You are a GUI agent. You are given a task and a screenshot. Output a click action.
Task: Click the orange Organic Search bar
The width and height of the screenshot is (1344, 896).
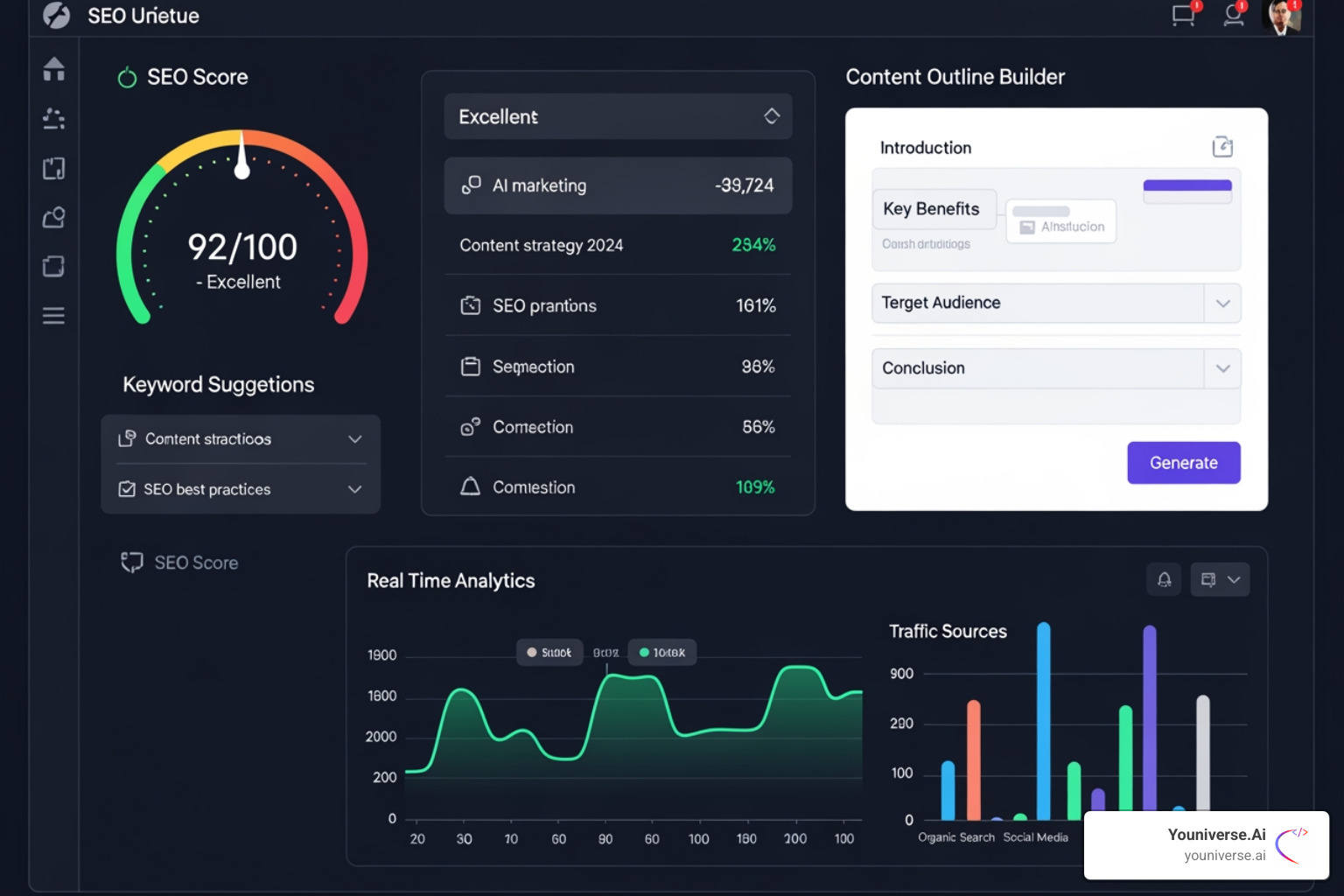click(x=973, y=759)
